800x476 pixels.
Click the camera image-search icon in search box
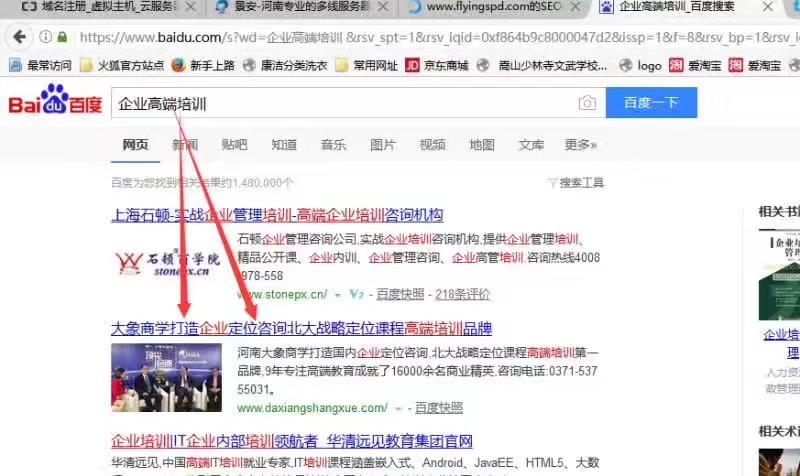pyautogui.click(x=587, y=104)
